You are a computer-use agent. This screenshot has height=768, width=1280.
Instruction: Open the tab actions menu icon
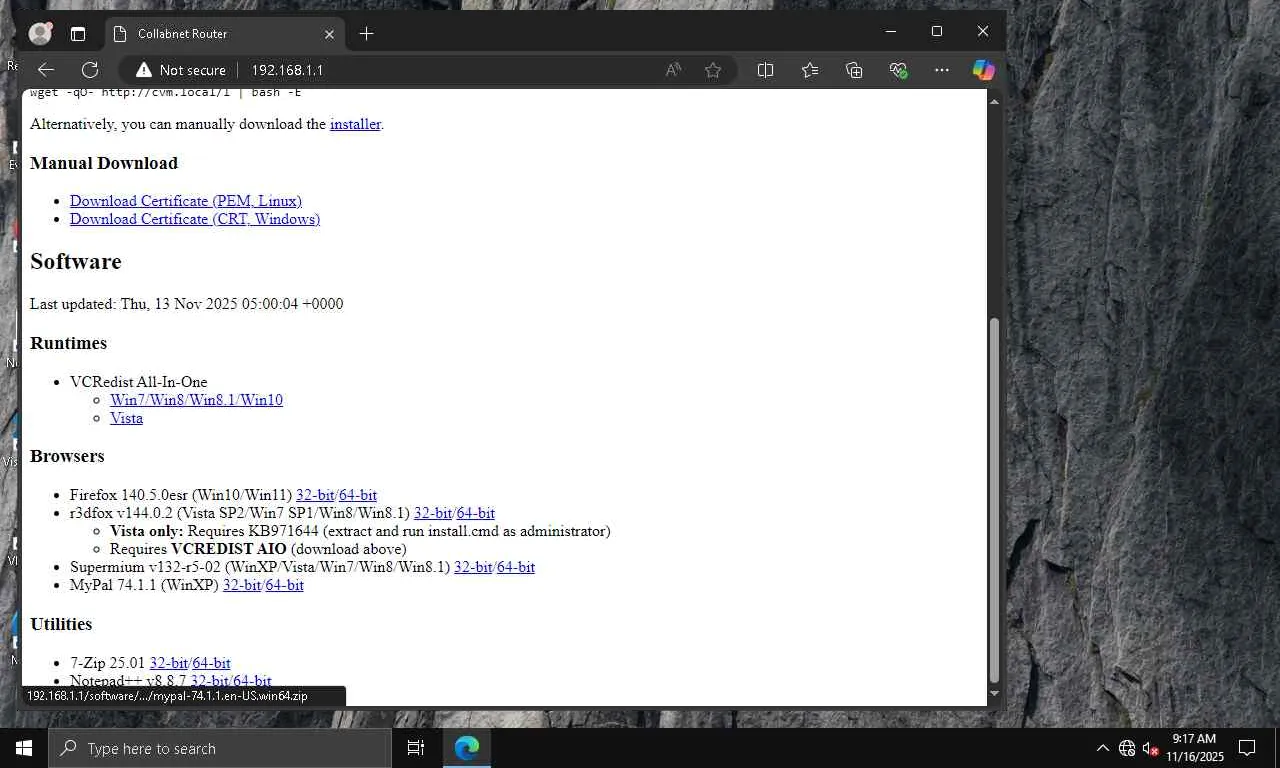(x=78, y=33)
